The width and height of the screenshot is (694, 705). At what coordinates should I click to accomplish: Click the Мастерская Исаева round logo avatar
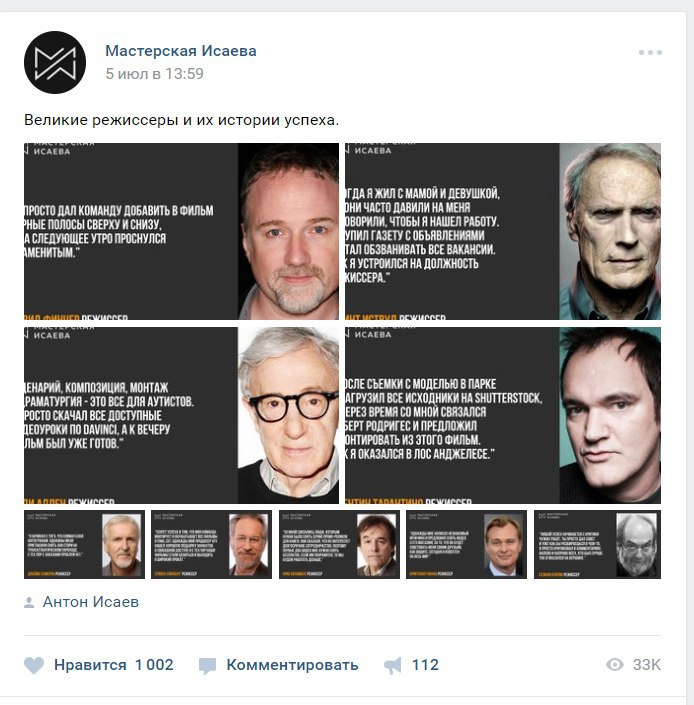coord(55,62)
